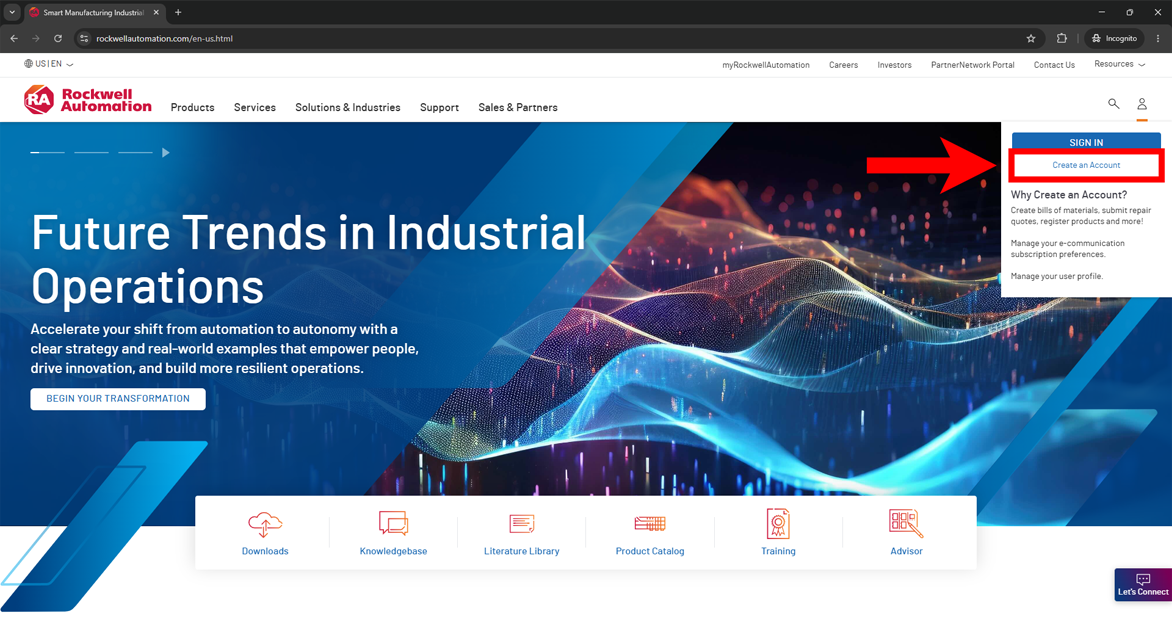Open the Solutions & Industries menu
Image resolution: width=1172 pixels, height=630 pixels.
[348, 108]
